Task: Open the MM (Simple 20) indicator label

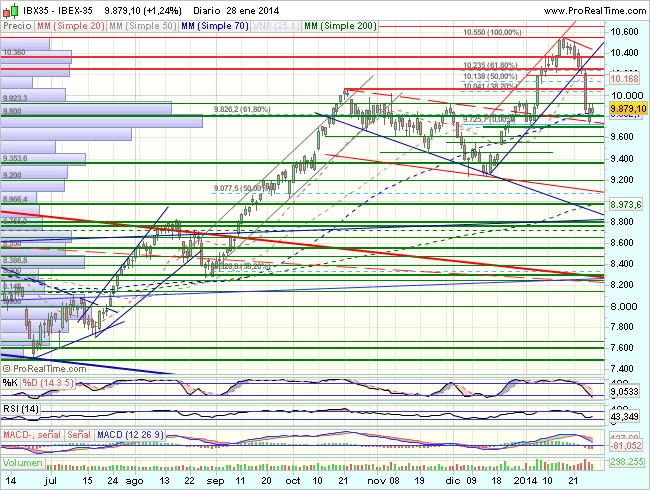Action: tap(70, 26)
